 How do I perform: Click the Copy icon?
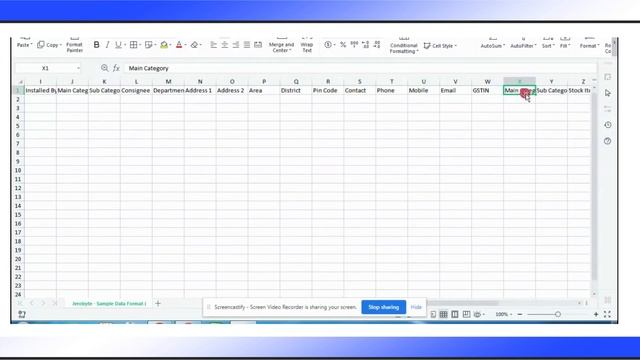click(41, 45)
